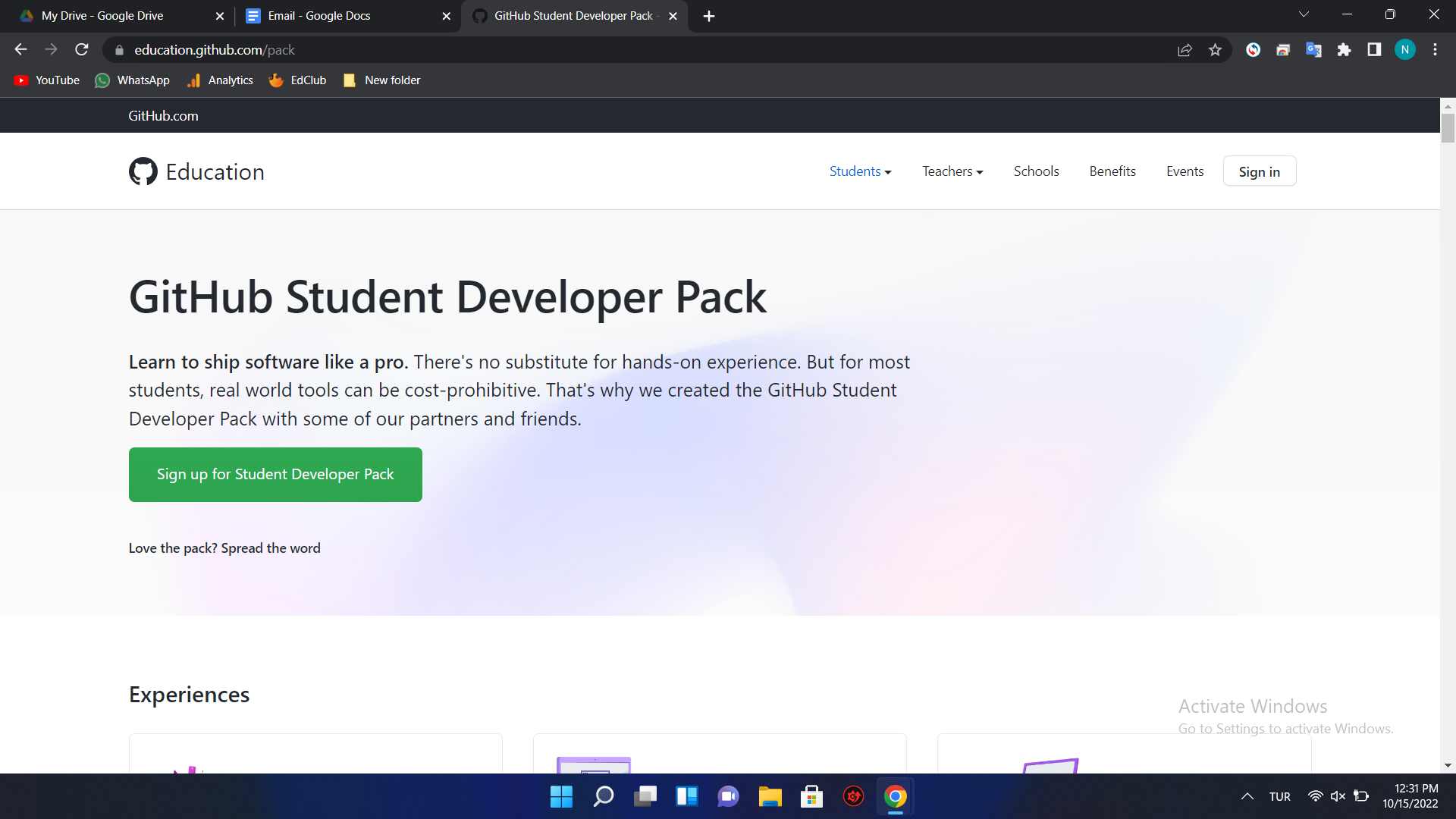This screenshot has width=1456, height=819.
Task: Open Microsoft Store from the taskbar
Action: pos(811,796)
